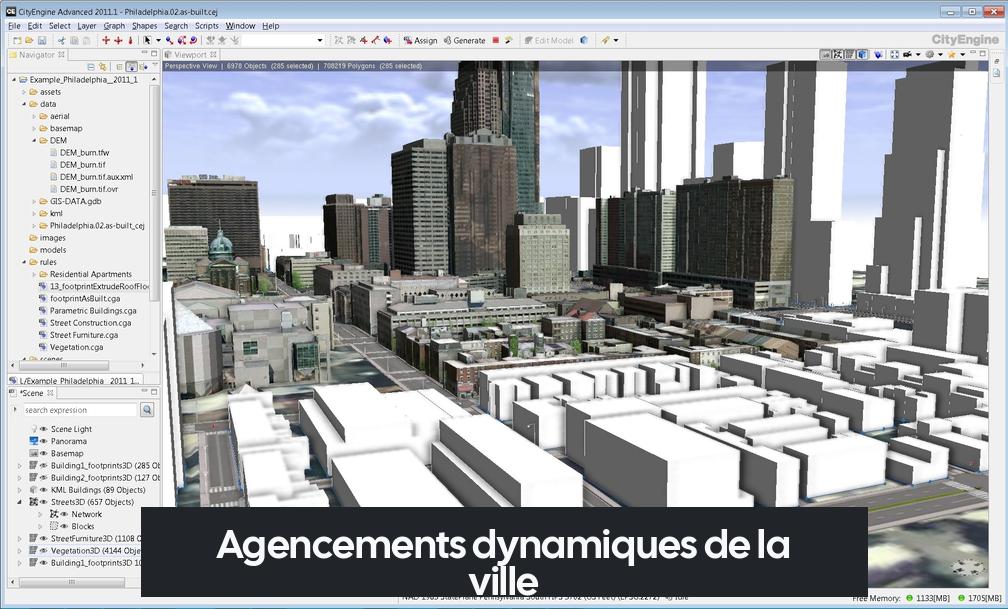Viewport: 1008px width, 609px height.
Task: Expand the GIS-DATA.gdb item
Action: [34, 201]
